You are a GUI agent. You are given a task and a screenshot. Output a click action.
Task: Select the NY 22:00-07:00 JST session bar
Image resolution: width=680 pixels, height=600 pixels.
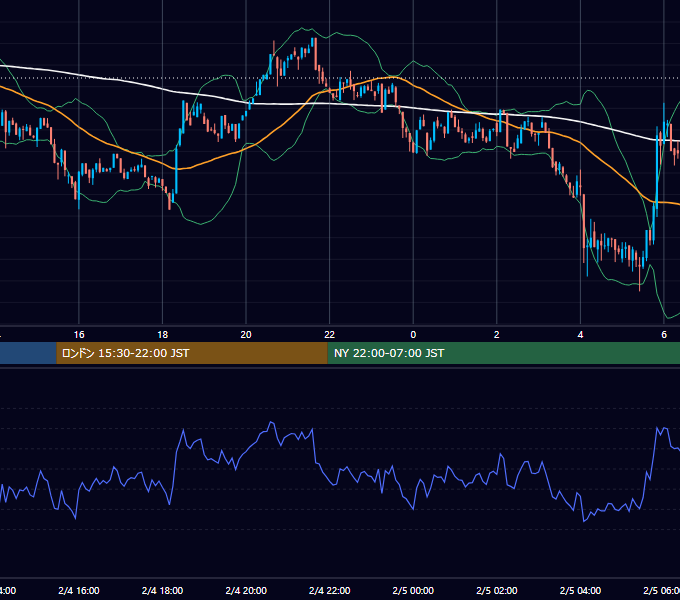tap(503, 353)
